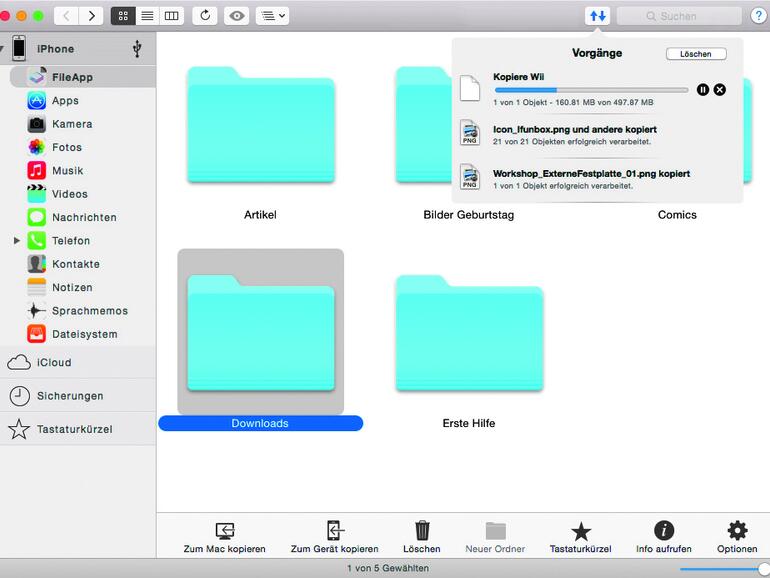Screen dimensions: 770x578
Task: Open the help question mark icon
Action: click(758, 16)
